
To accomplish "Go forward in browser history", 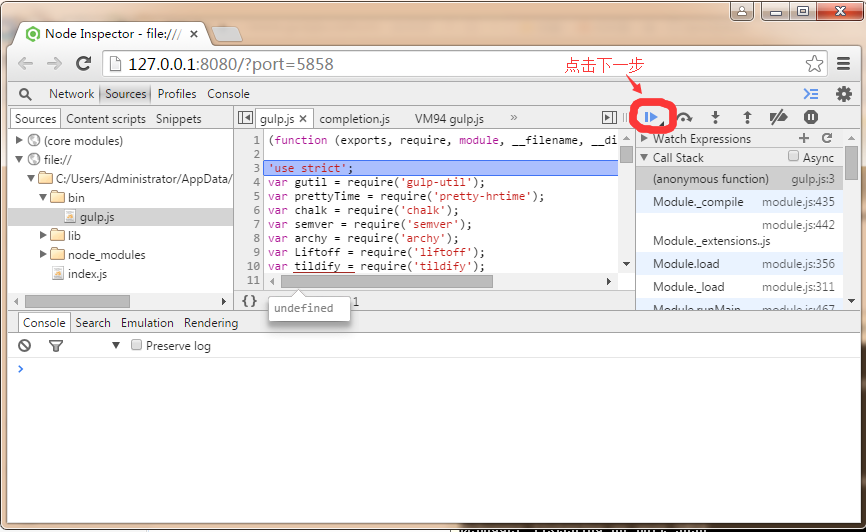I will (x=54, y=64).
